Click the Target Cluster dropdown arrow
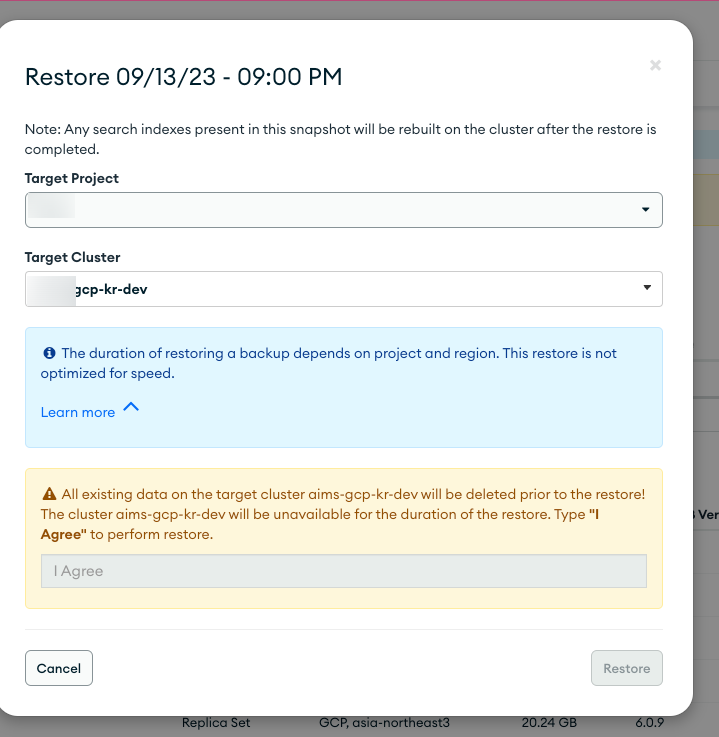The width and height of the screenshot is (719, 737). pos(646,289)
